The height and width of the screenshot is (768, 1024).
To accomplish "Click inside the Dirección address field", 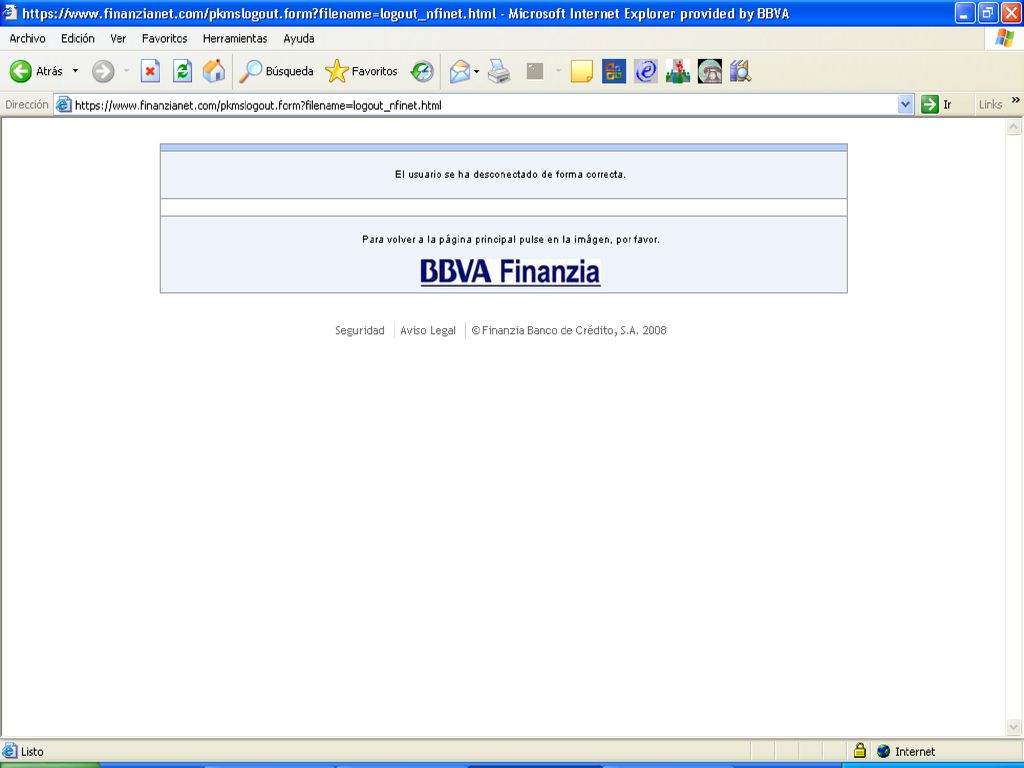I will tap(483, 105).
